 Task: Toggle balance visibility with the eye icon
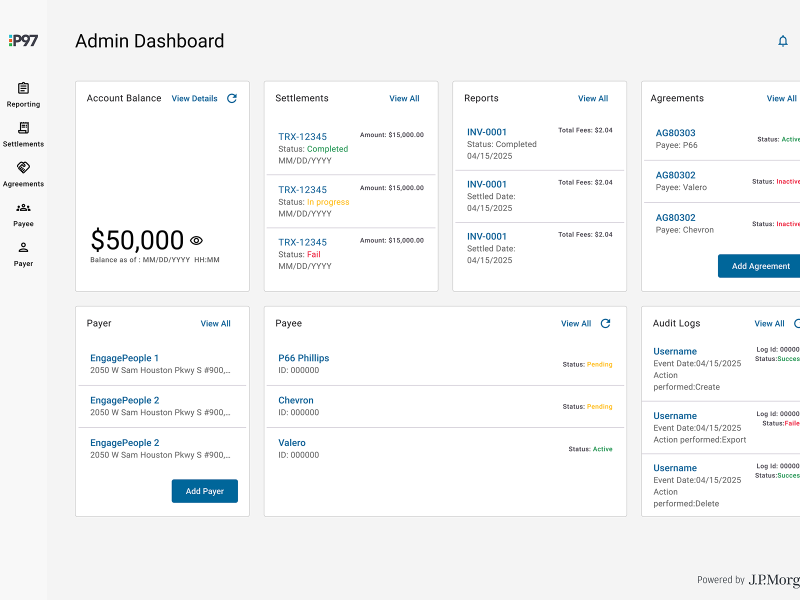tap(196, 240)
